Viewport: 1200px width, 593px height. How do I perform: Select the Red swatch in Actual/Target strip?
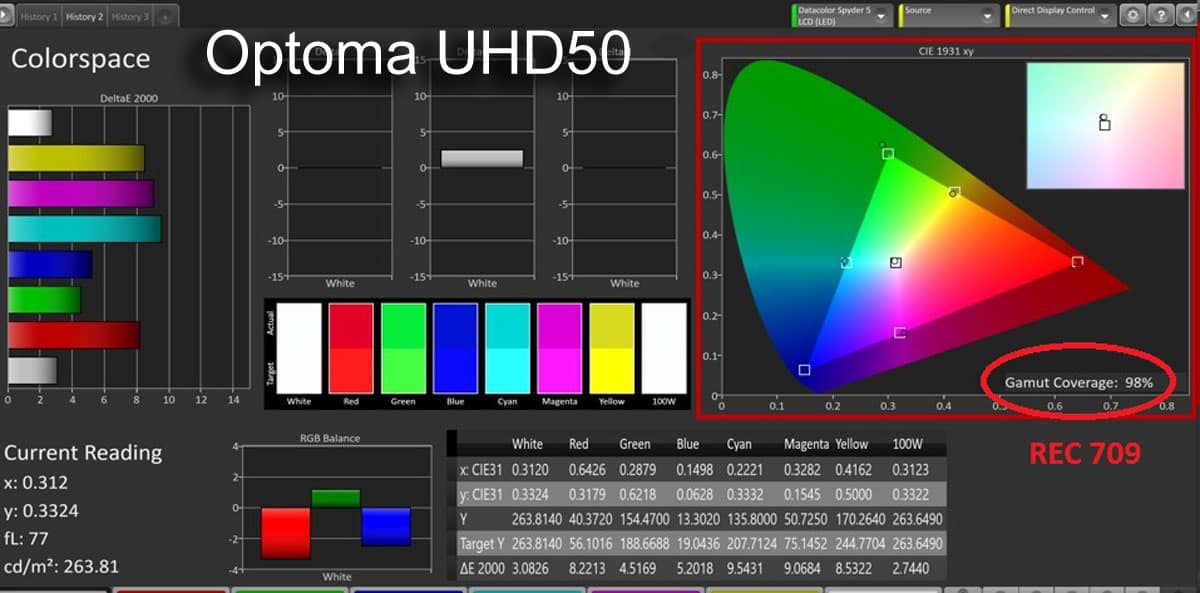click(351, 348)
